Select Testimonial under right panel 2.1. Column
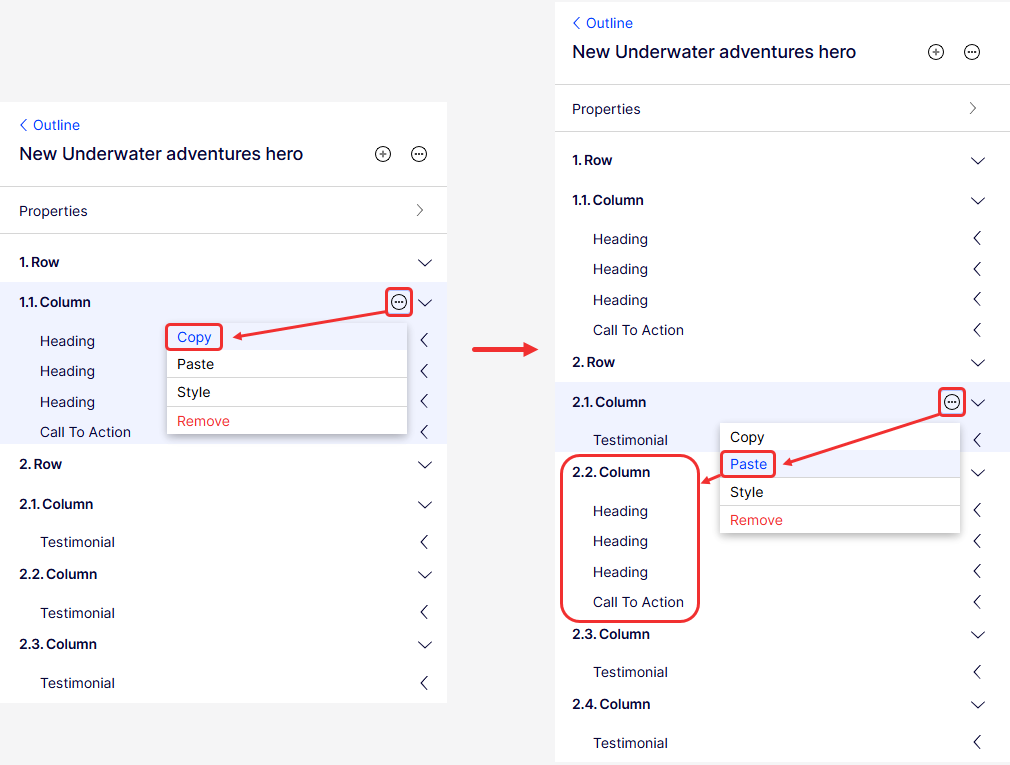Image resolution: width=1010 pixels, height=765 pixels. 630,440
